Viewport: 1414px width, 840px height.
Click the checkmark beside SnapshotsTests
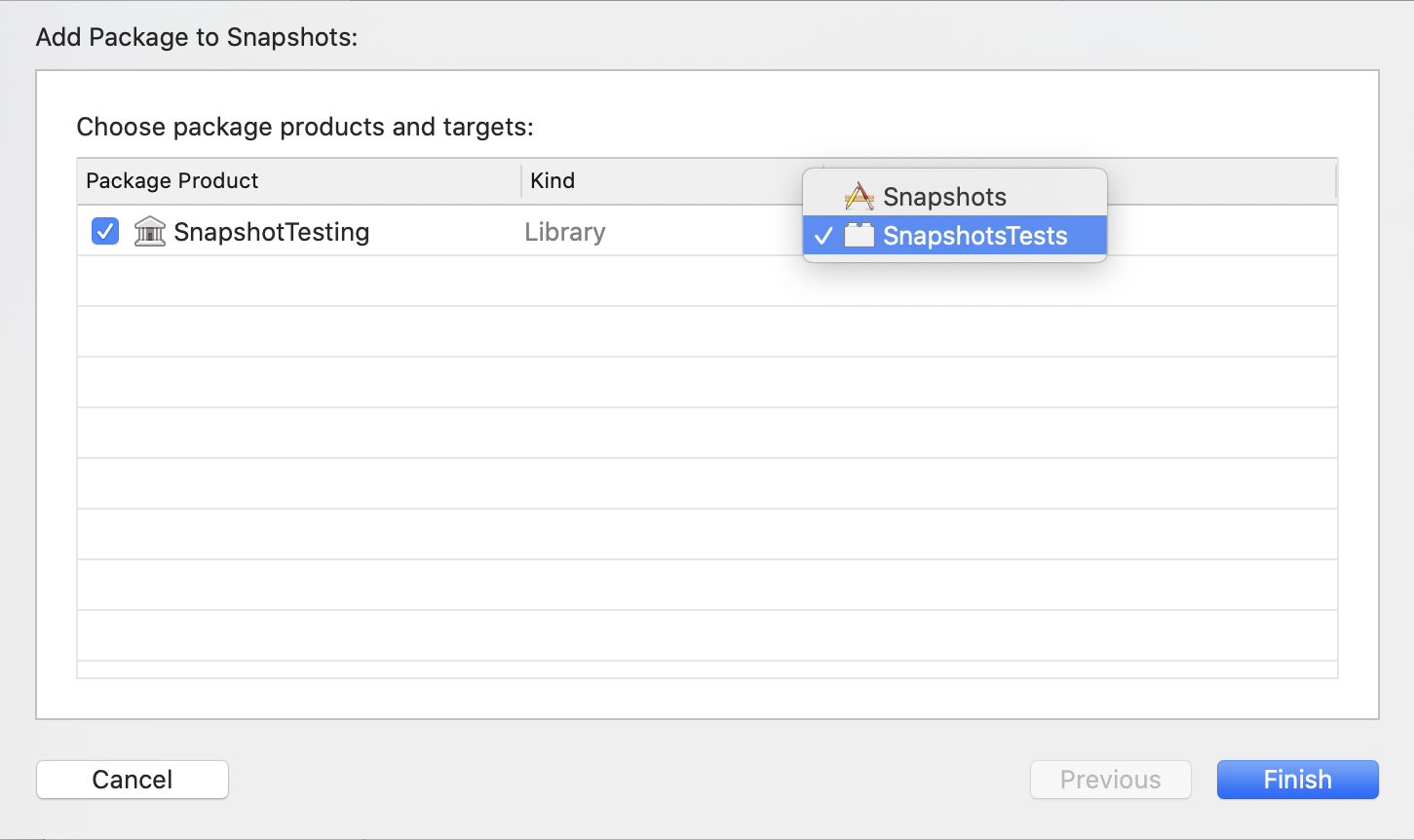point(823,235)
